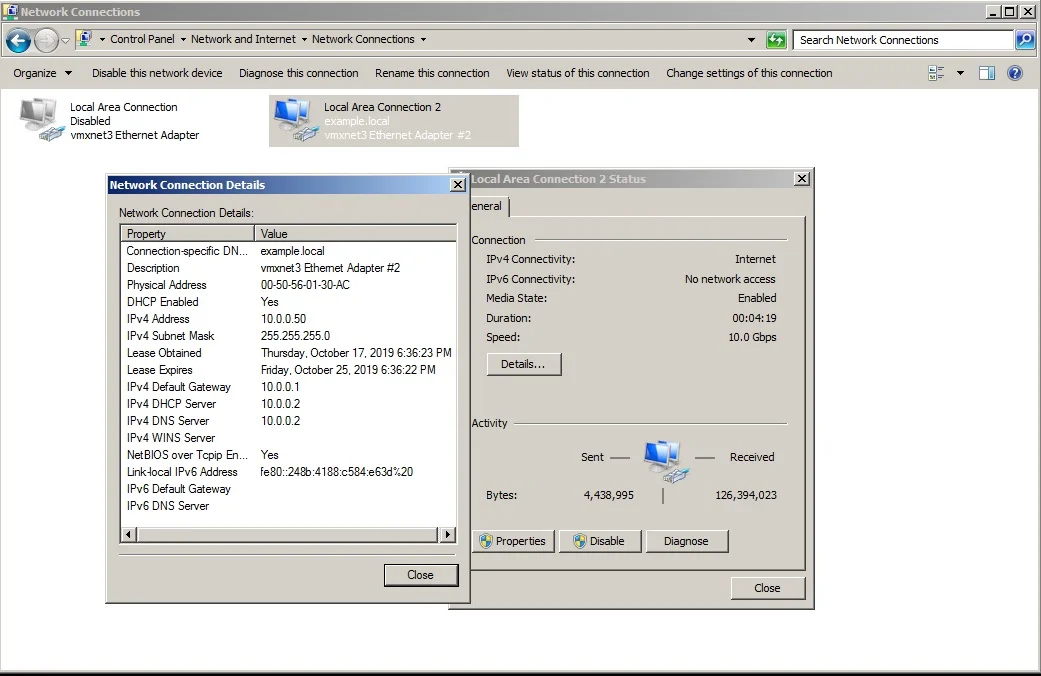1041x676 pixels.
Task: Open the blue Help icon
Action: point(1015,73)
